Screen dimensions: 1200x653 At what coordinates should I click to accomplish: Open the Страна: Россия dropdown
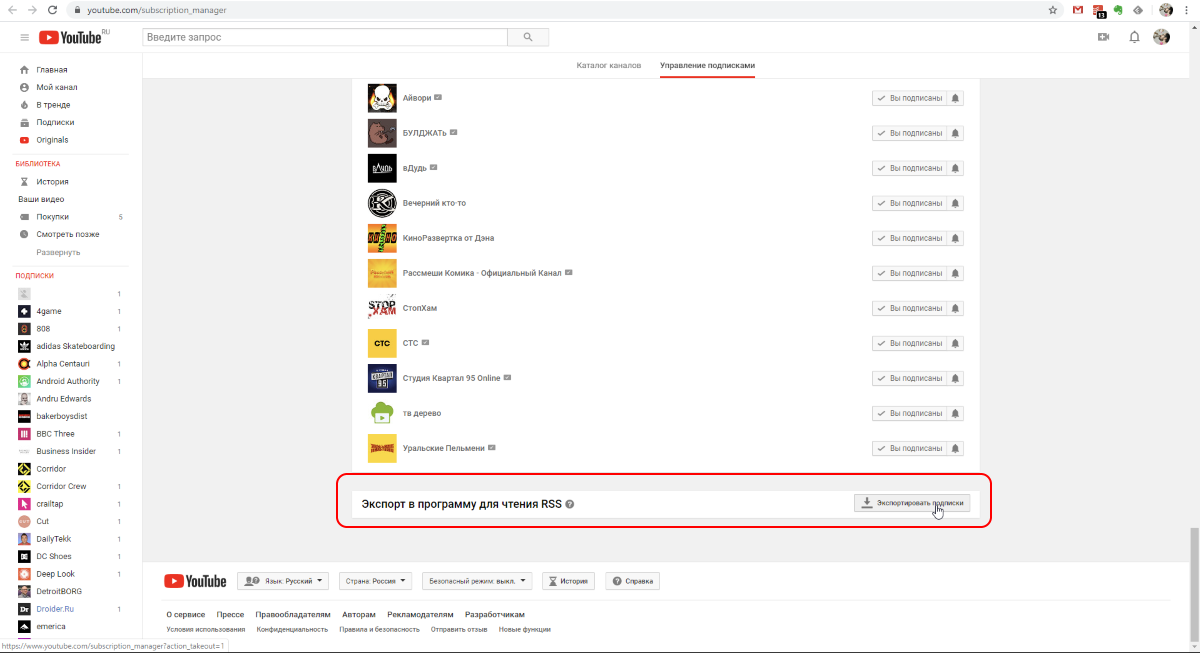coord(375,580)
